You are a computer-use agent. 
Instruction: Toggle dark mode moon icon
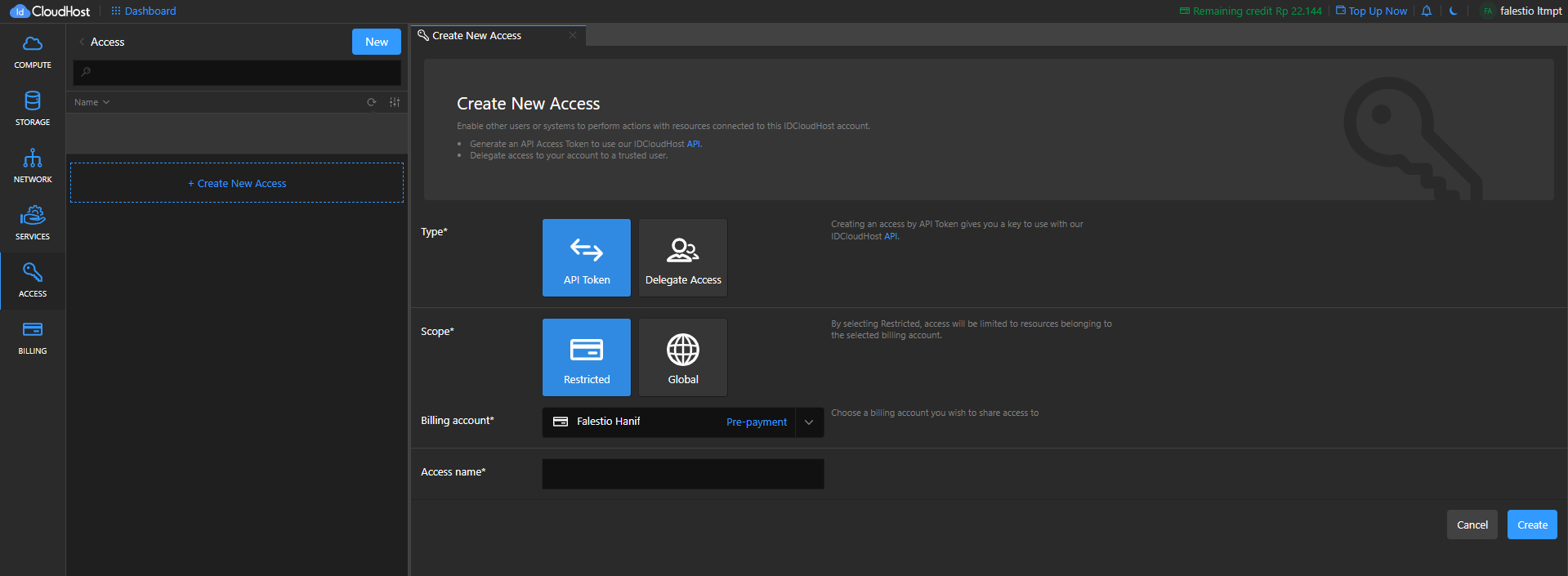click(1454, 11)
